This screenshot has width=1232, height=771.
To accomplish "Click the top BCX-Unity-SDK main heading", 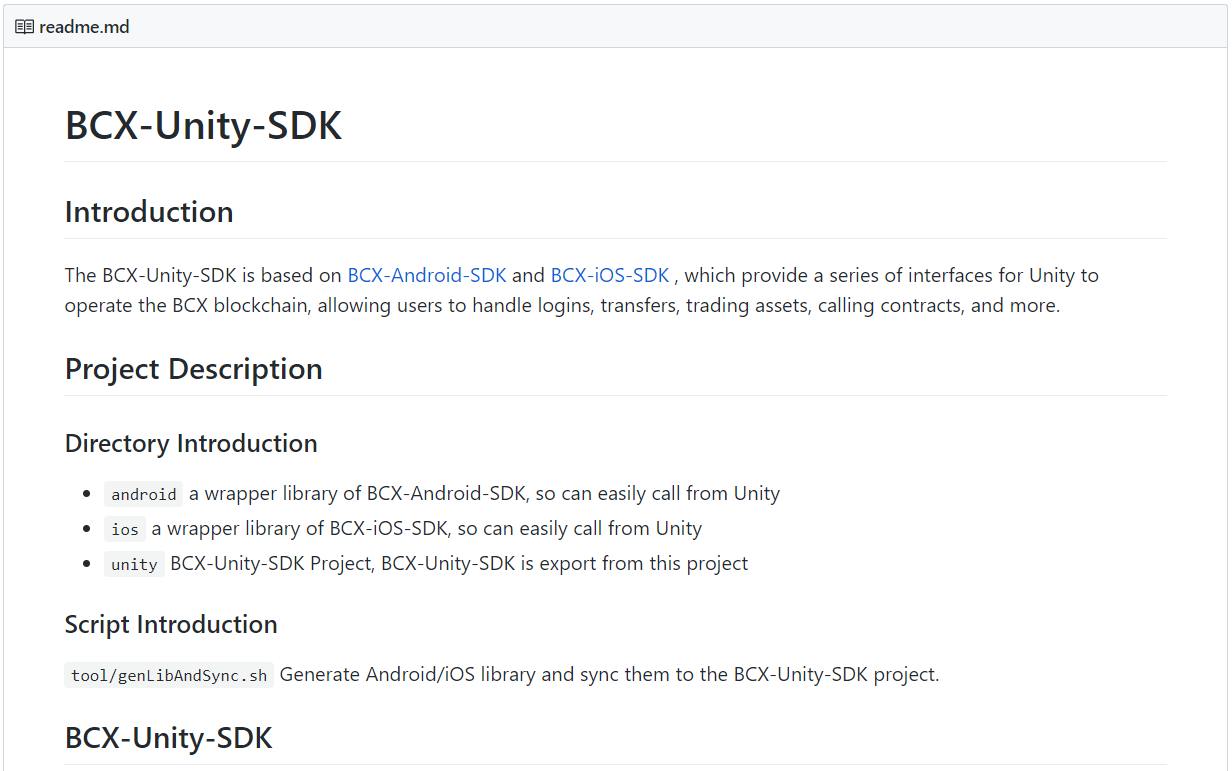I will click(203, 126).
